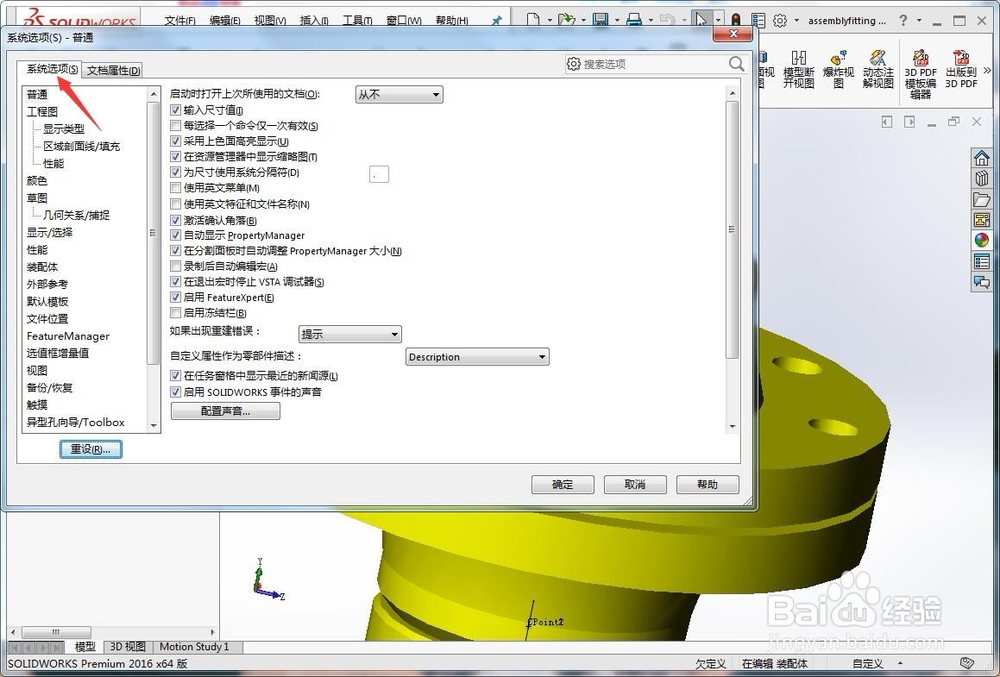This screenshot has height=677, width=1000.
Task: Select 装配体 in options category list
Action: [42, 267]
